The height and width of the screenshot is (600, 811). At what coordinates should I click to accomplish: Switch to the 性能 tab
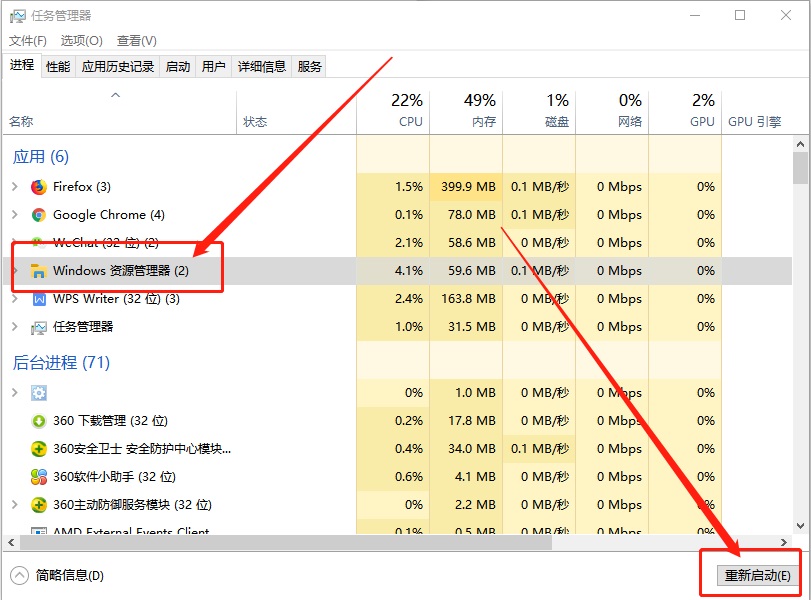(x=58, y=67)
